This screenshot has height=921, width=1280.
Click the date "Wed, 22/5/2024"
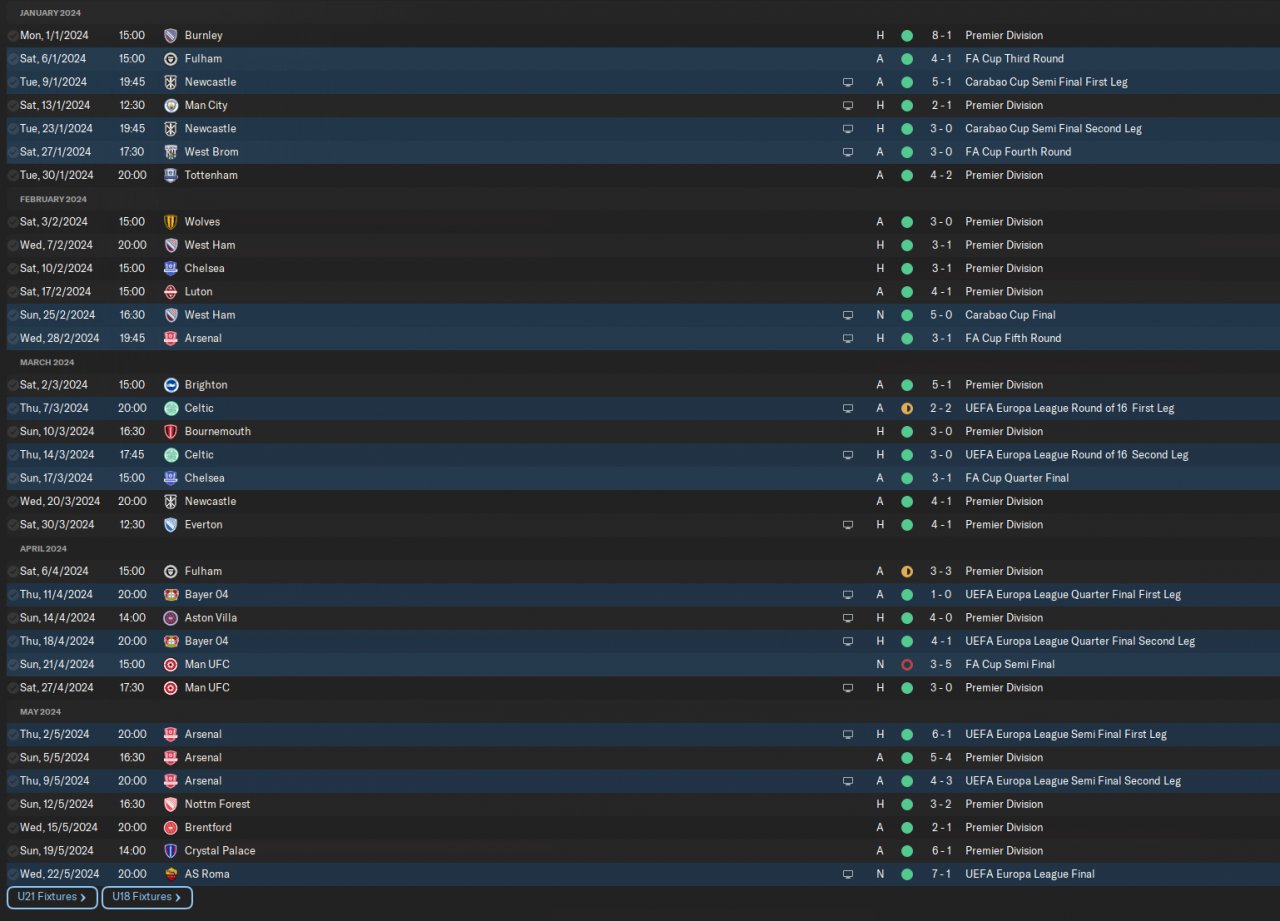pyautogui.click(x=59, y=874)
